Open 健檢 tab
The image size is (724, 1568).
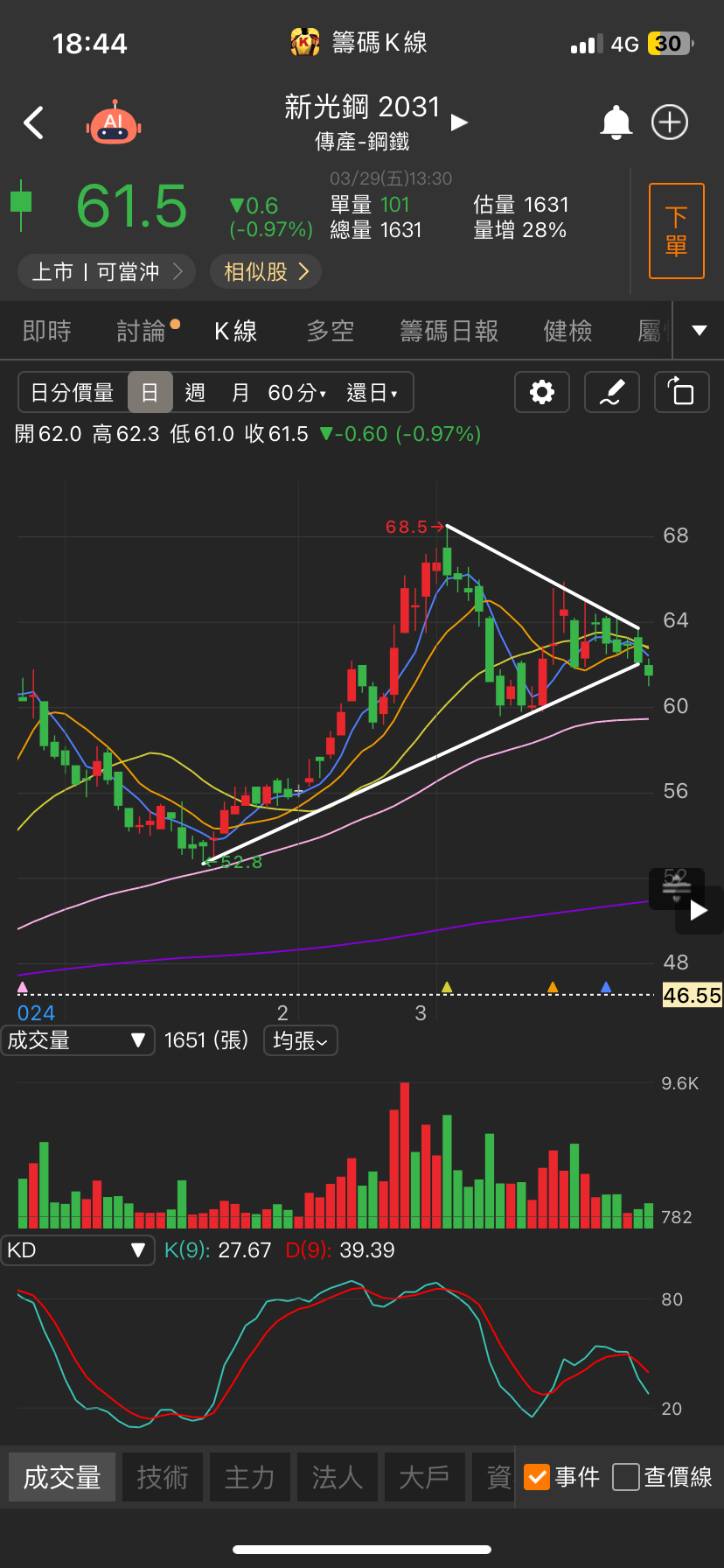click(568, 331)
